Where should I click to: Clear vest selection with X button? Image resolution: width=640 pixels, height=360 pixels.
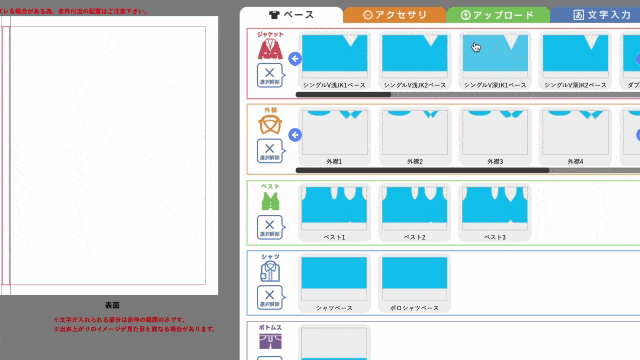coord(270,227)
